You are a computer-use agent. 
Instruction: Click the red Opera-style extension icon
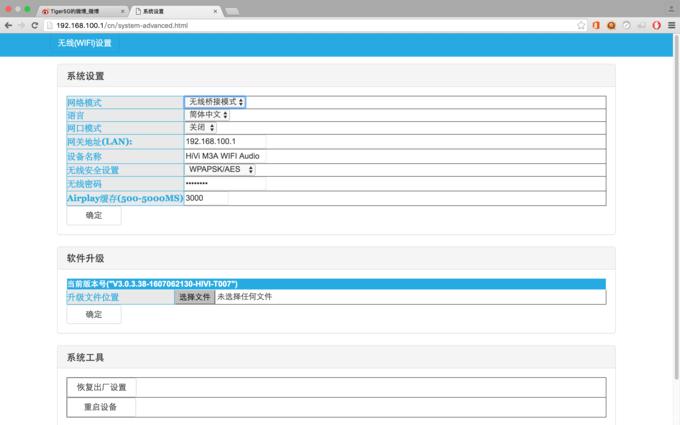click(657, 25)
